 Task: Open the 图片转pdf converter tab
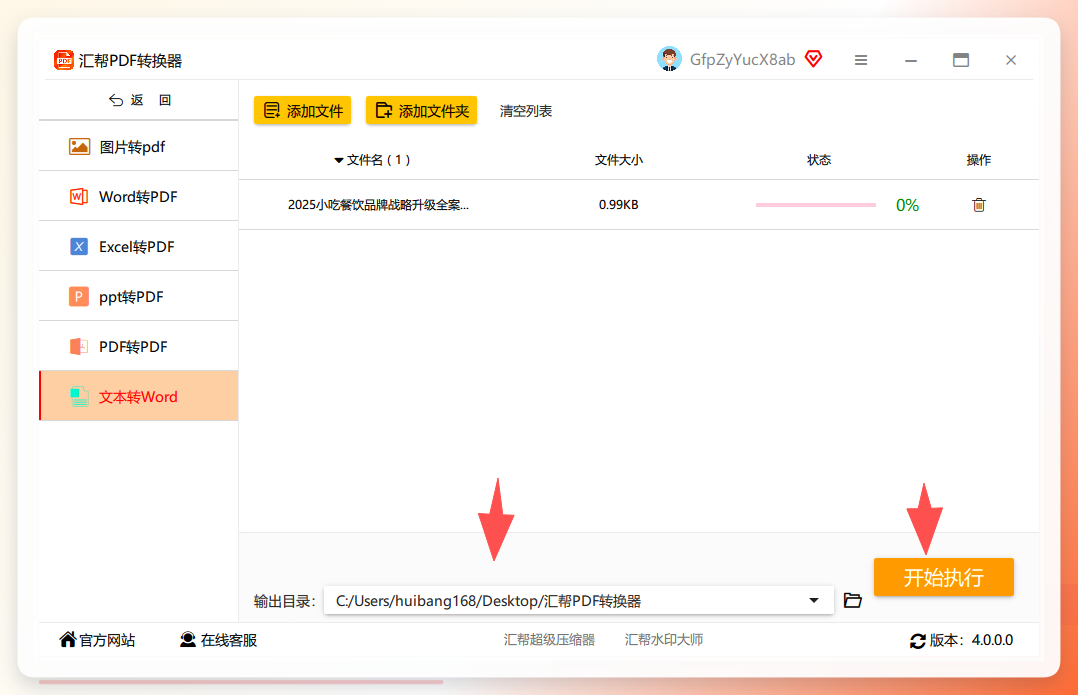139,146
